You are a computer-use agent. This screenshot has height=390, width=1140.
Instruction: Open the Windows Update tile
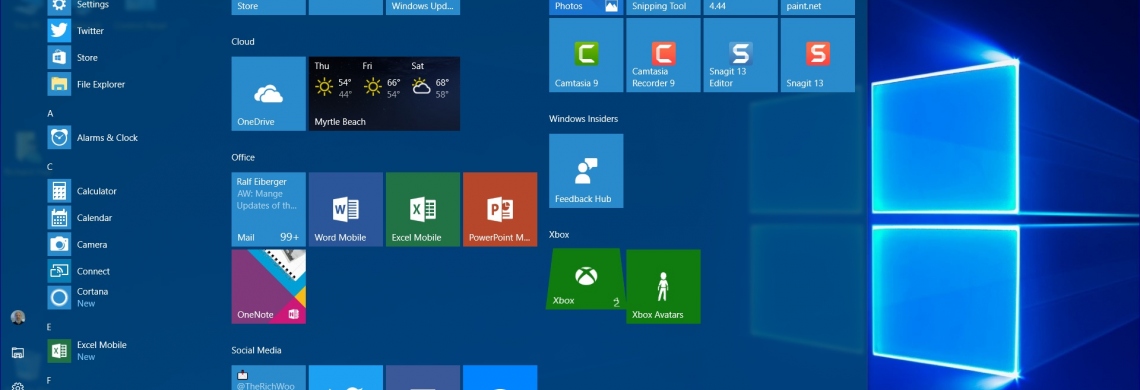[x=422, y=7]
